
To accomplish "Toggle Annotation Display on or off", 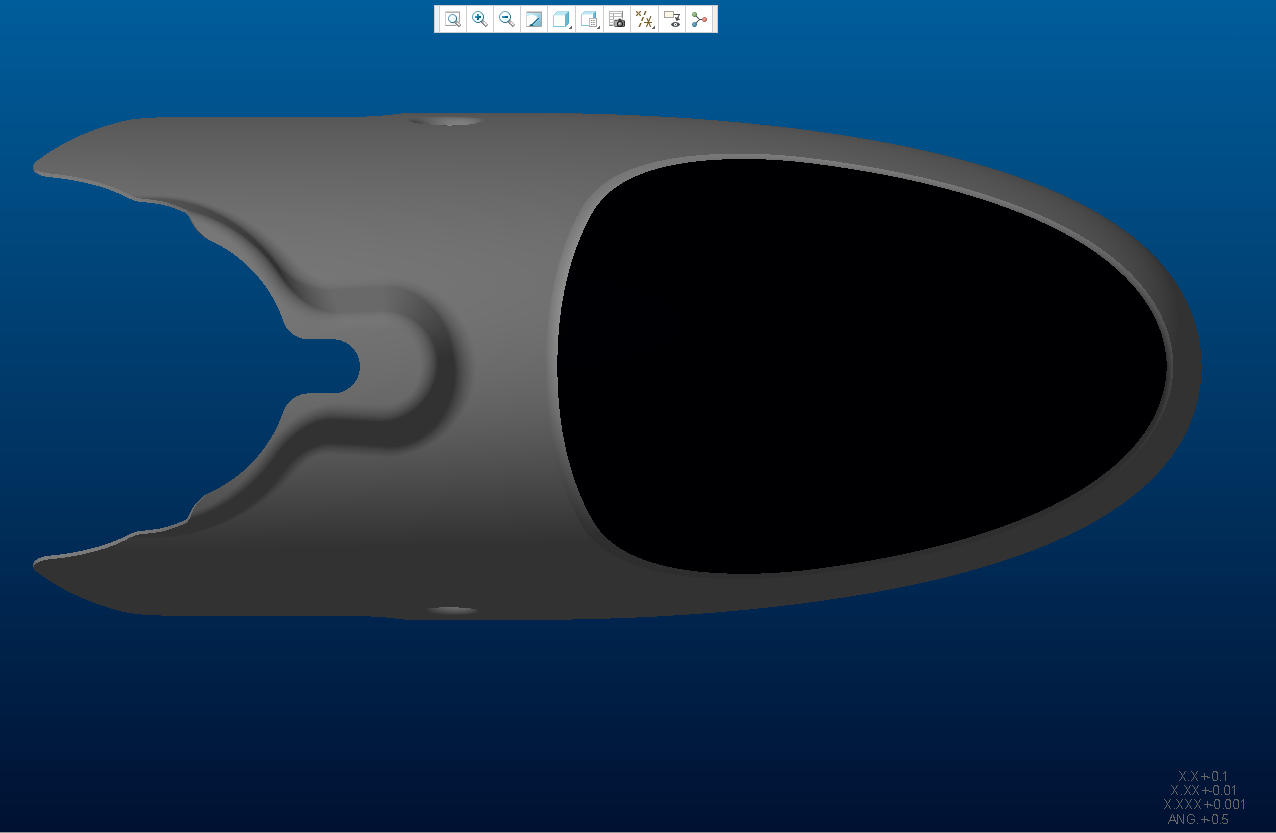I will tap(672, 19).
